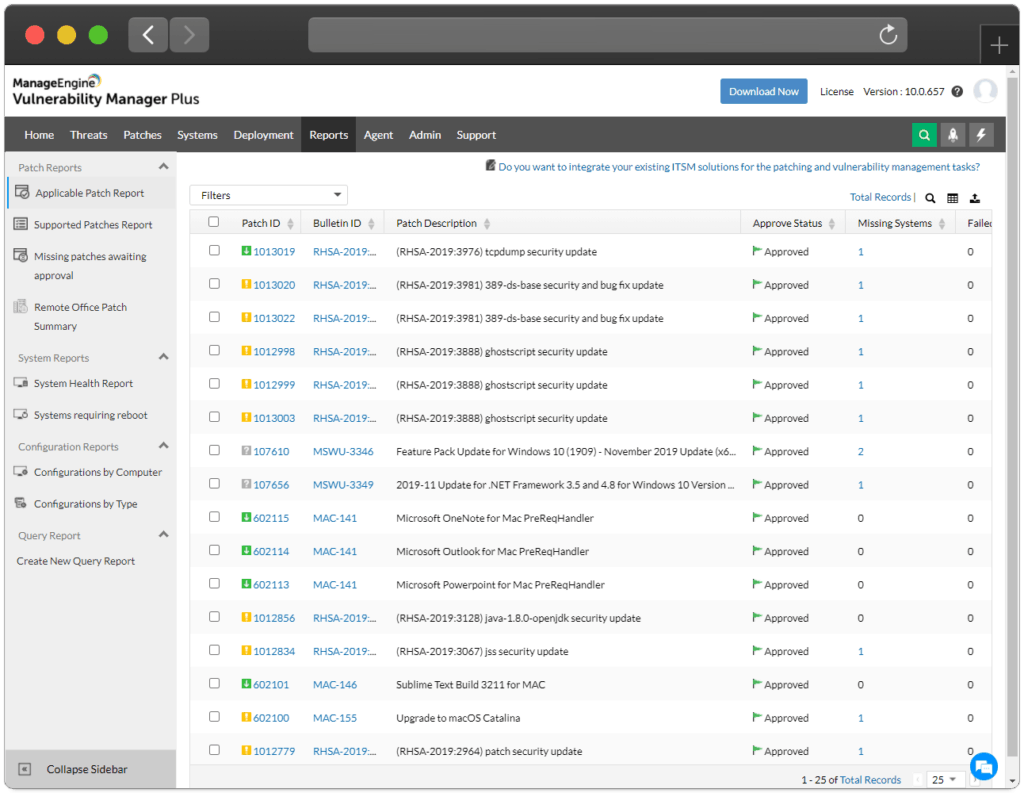Open the help question mark icon
Image resolution: width=1024 pixels, height=793 pixels.
click(957, 91)
